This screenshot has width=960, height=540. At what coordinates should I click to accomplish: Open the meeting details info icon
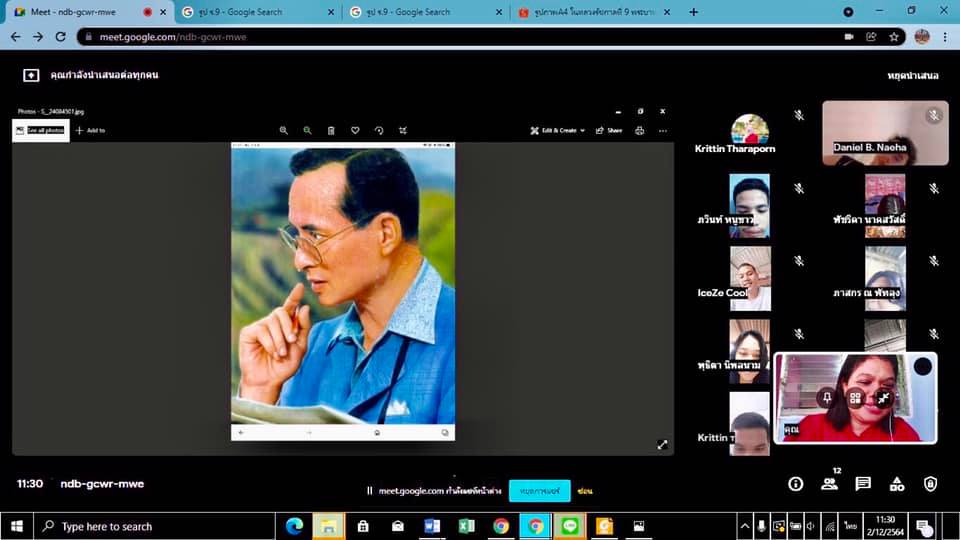[796, 484]
